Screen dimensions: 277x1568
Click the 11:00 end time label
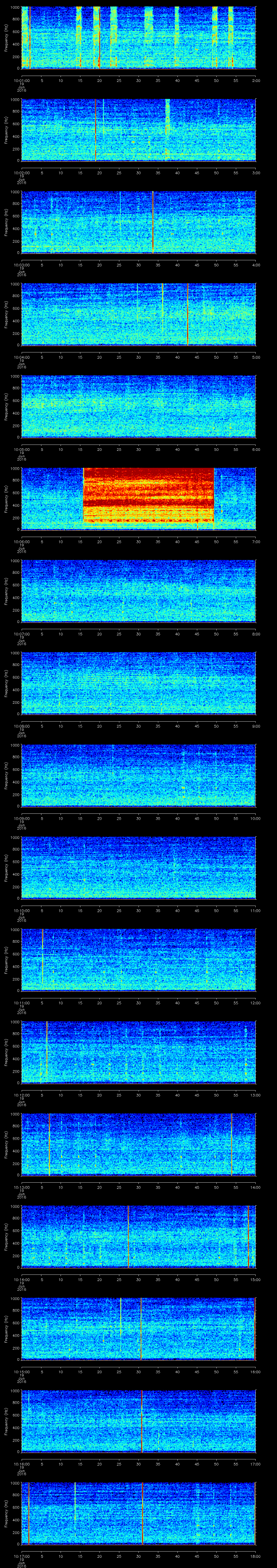pos(255,910)
